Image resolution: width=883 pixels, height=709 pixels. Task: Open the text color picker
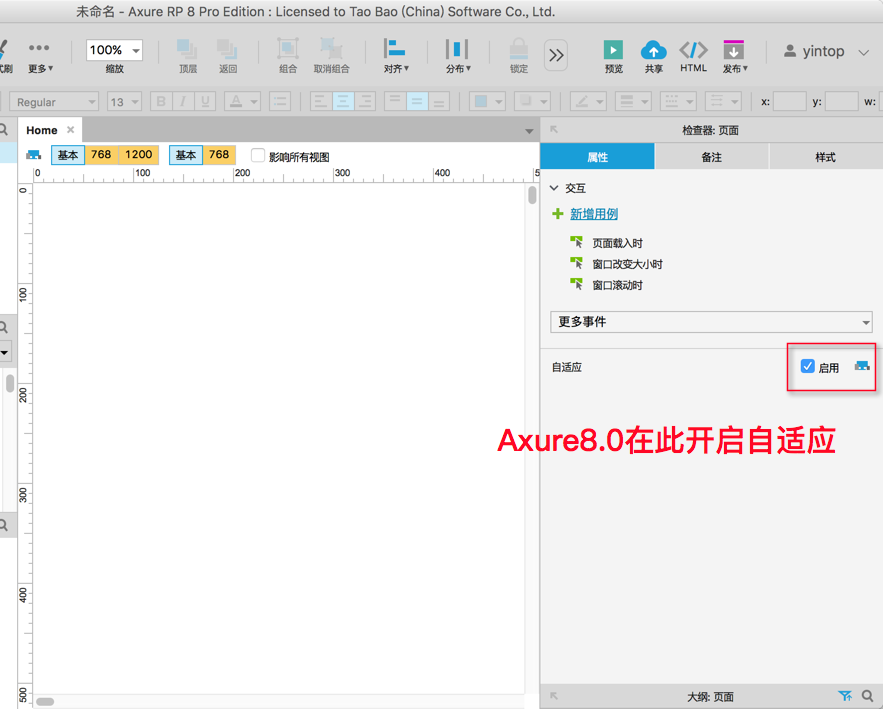[x=242, y=102]
